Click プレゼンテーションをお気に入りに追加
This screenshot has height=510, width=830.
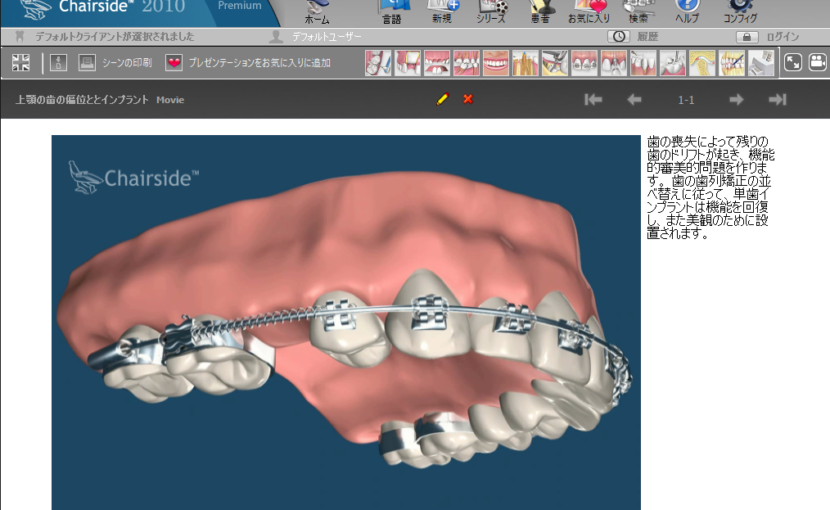(x=259, y=62)
